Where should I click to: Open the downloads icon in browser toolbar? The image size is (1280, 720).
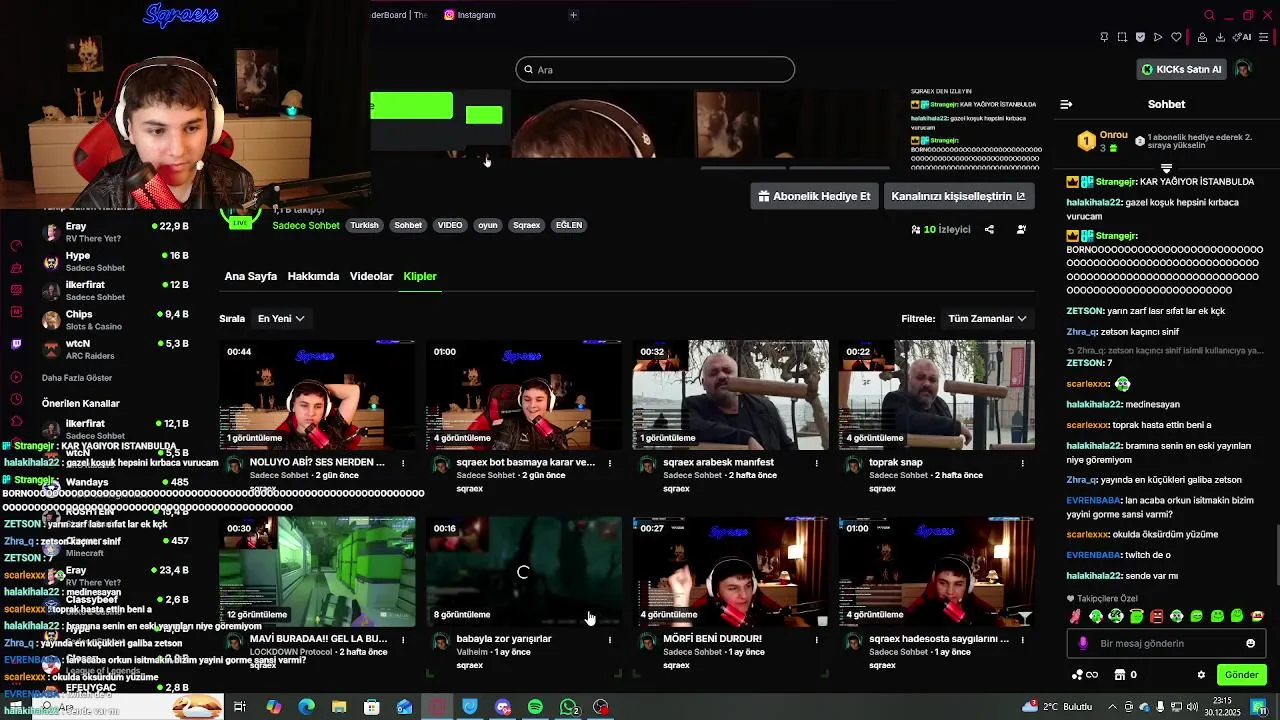1220,37
